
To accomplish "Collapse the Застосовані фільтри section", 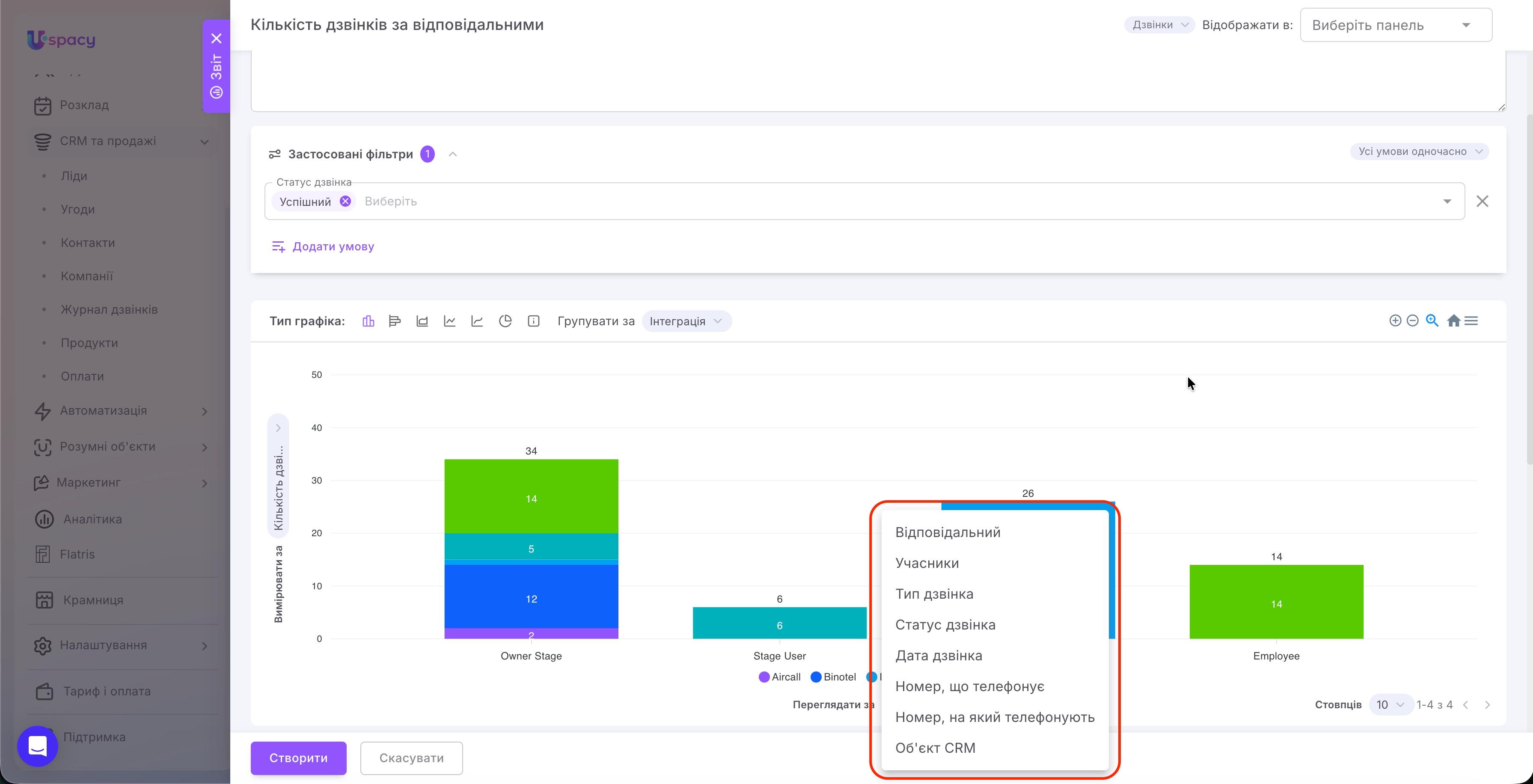I will tap(453, 154).
